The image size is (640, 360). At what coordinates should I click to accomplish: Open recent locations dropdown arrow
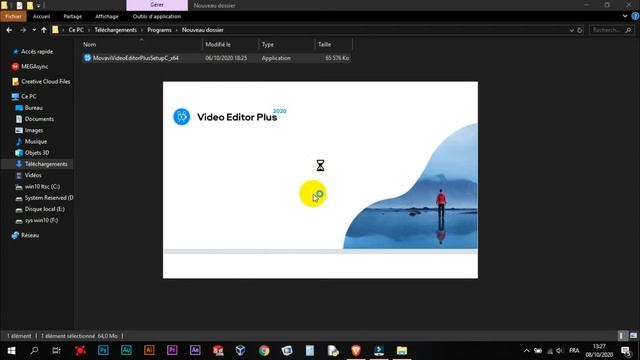point(34,30)
